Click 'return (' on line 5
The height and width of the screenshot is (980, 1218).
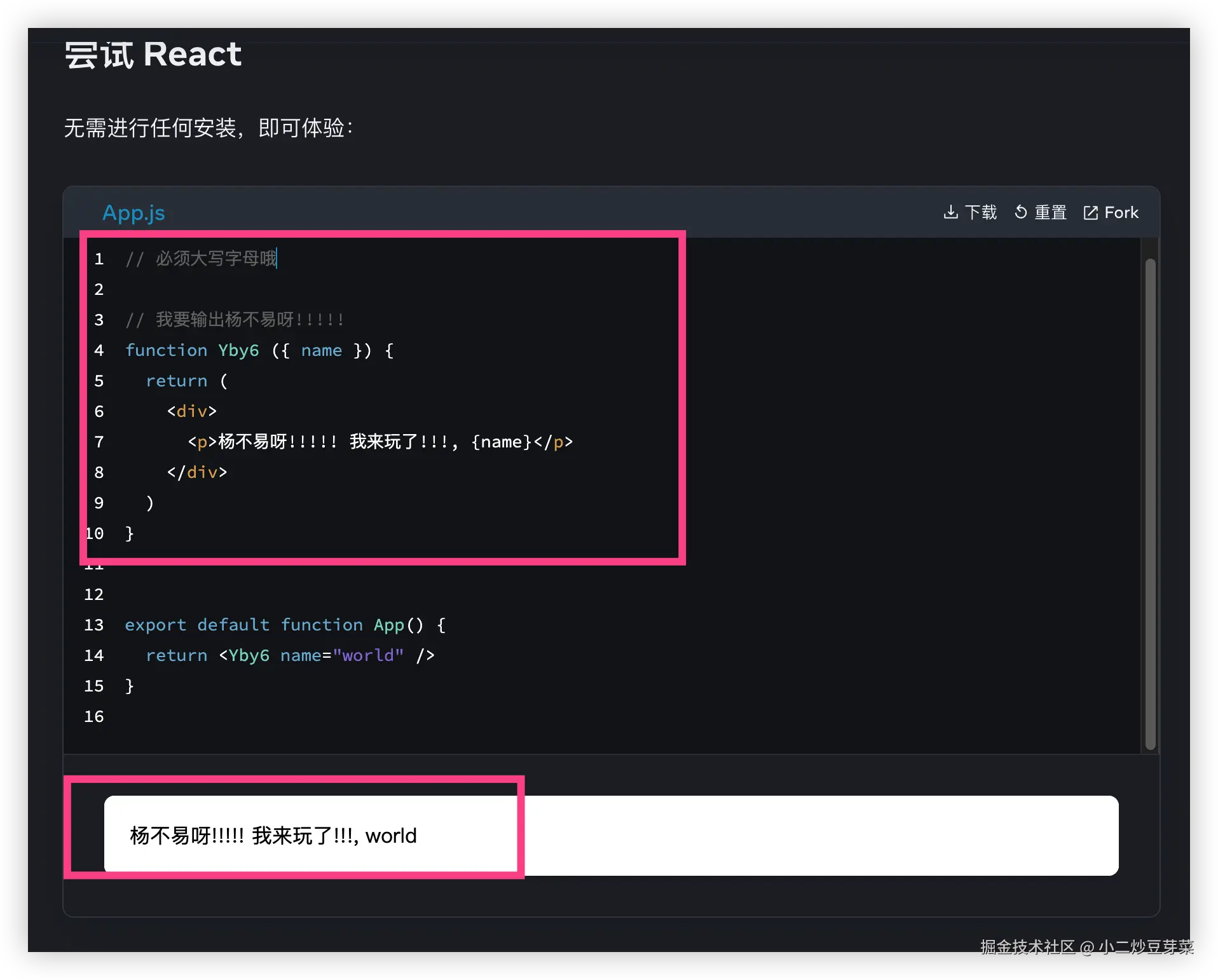(187, 381)
